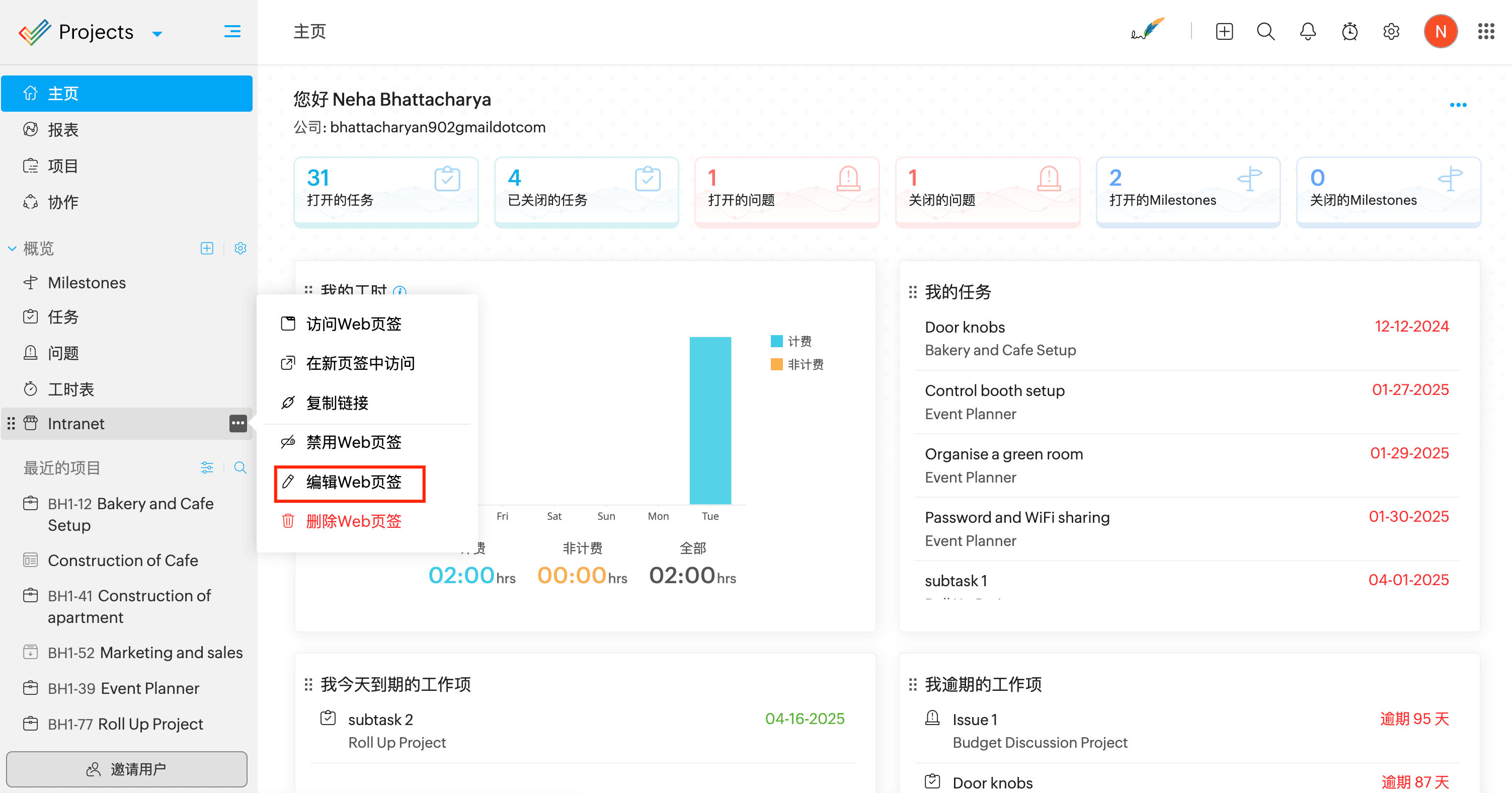Toggle the sidebar collapse hamburger icon
Screen dimensions: 1512x793
(232, 32)
